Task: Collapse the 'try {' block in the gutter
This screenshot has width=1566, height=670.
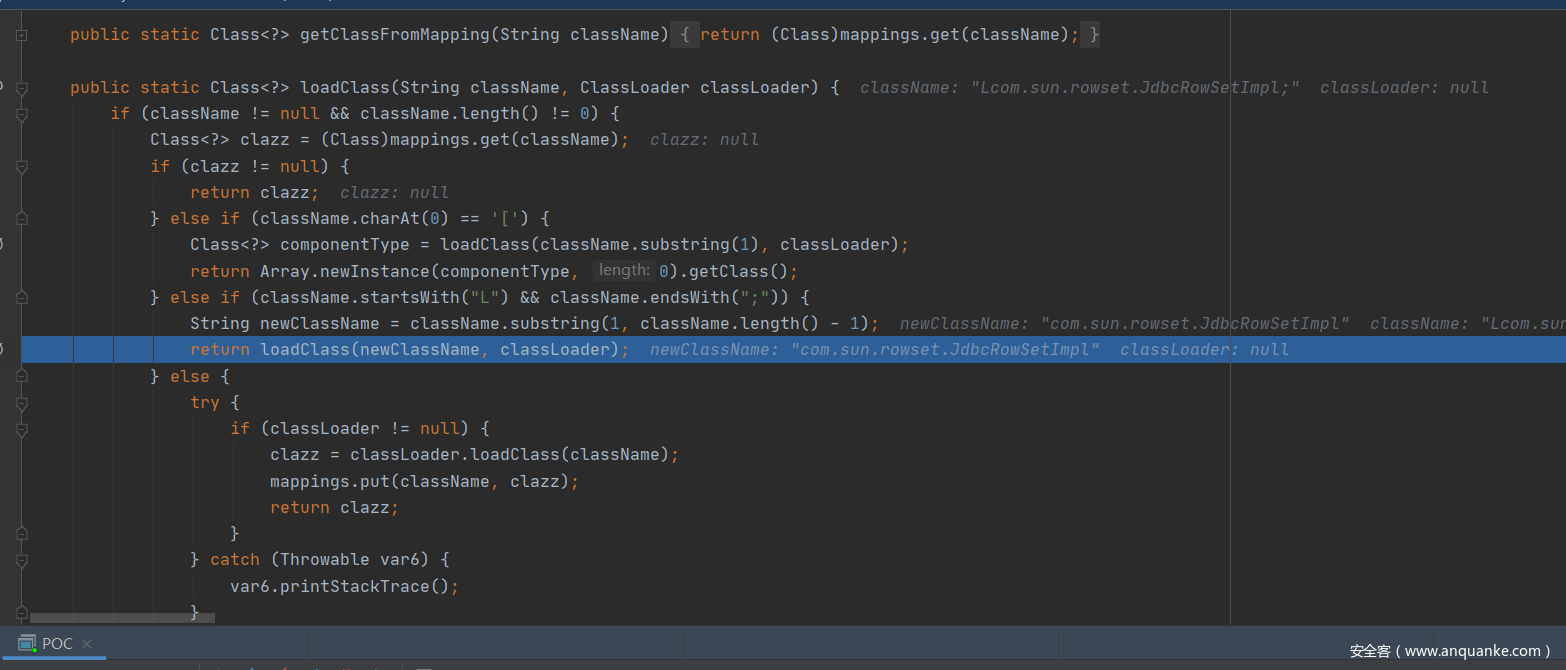Action: (x=21, y=403)
